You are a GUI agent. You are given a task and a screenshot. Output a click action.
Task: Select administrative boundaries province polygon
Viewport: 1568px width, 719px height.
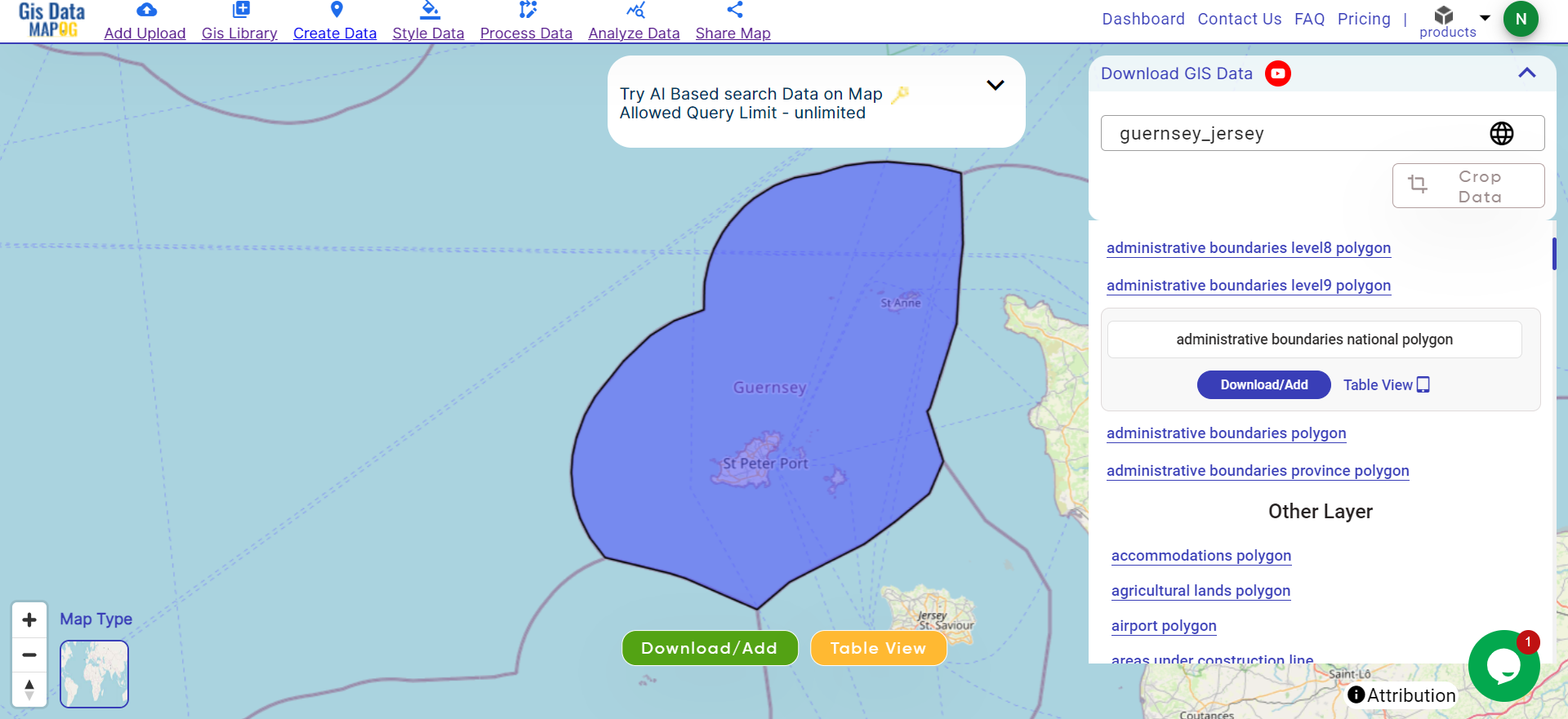coord(1258,471)
